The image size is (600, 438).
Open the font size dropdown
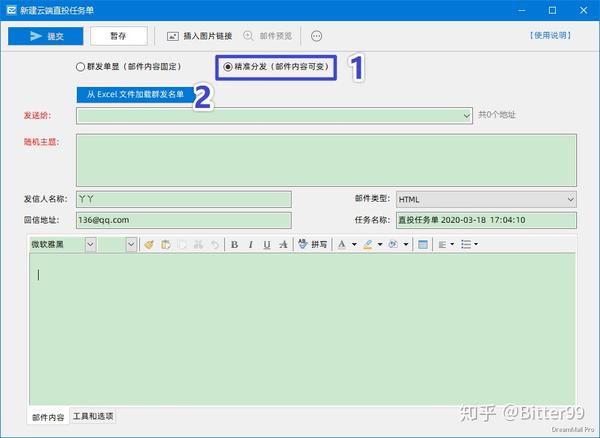pyautogui.click(x=131, y=244)
